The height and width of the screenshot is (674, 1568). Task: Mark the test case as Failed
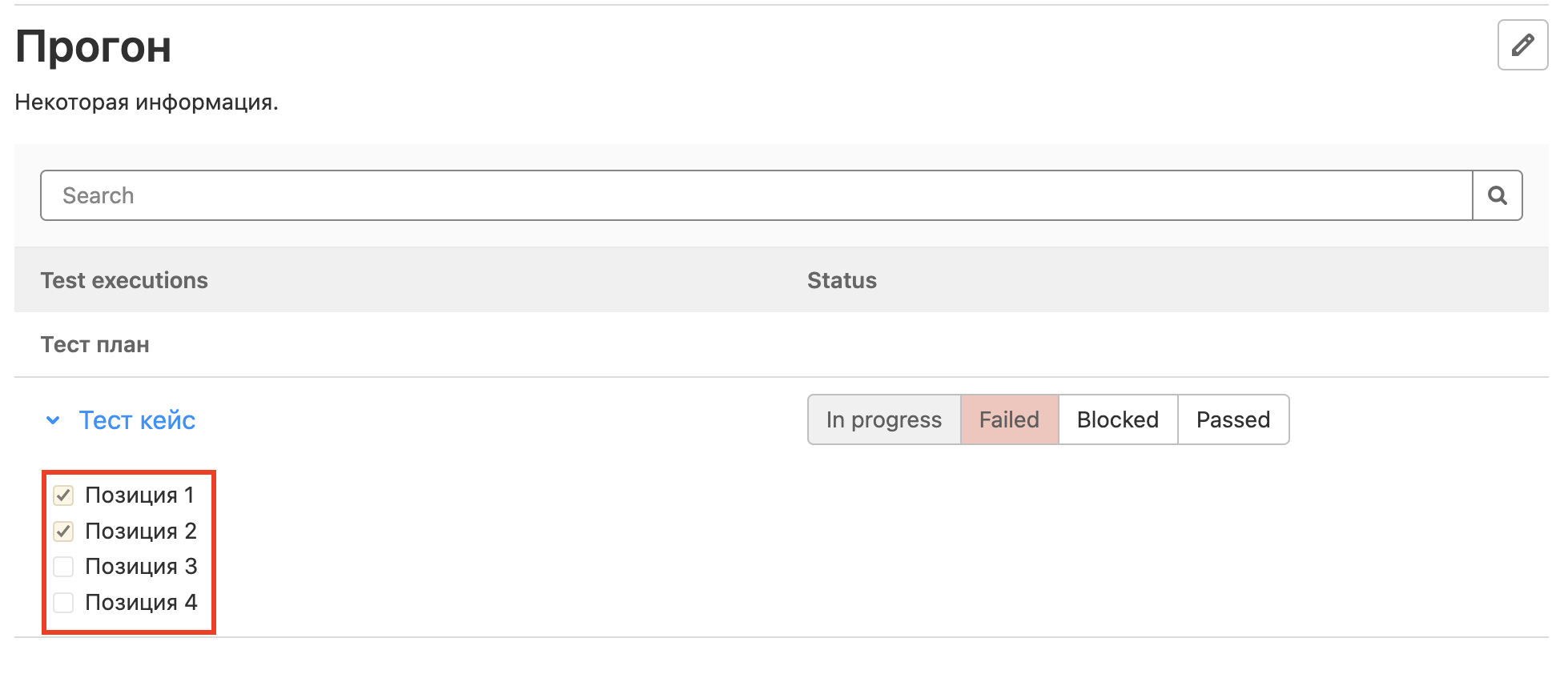click(x=1009, y=419)
